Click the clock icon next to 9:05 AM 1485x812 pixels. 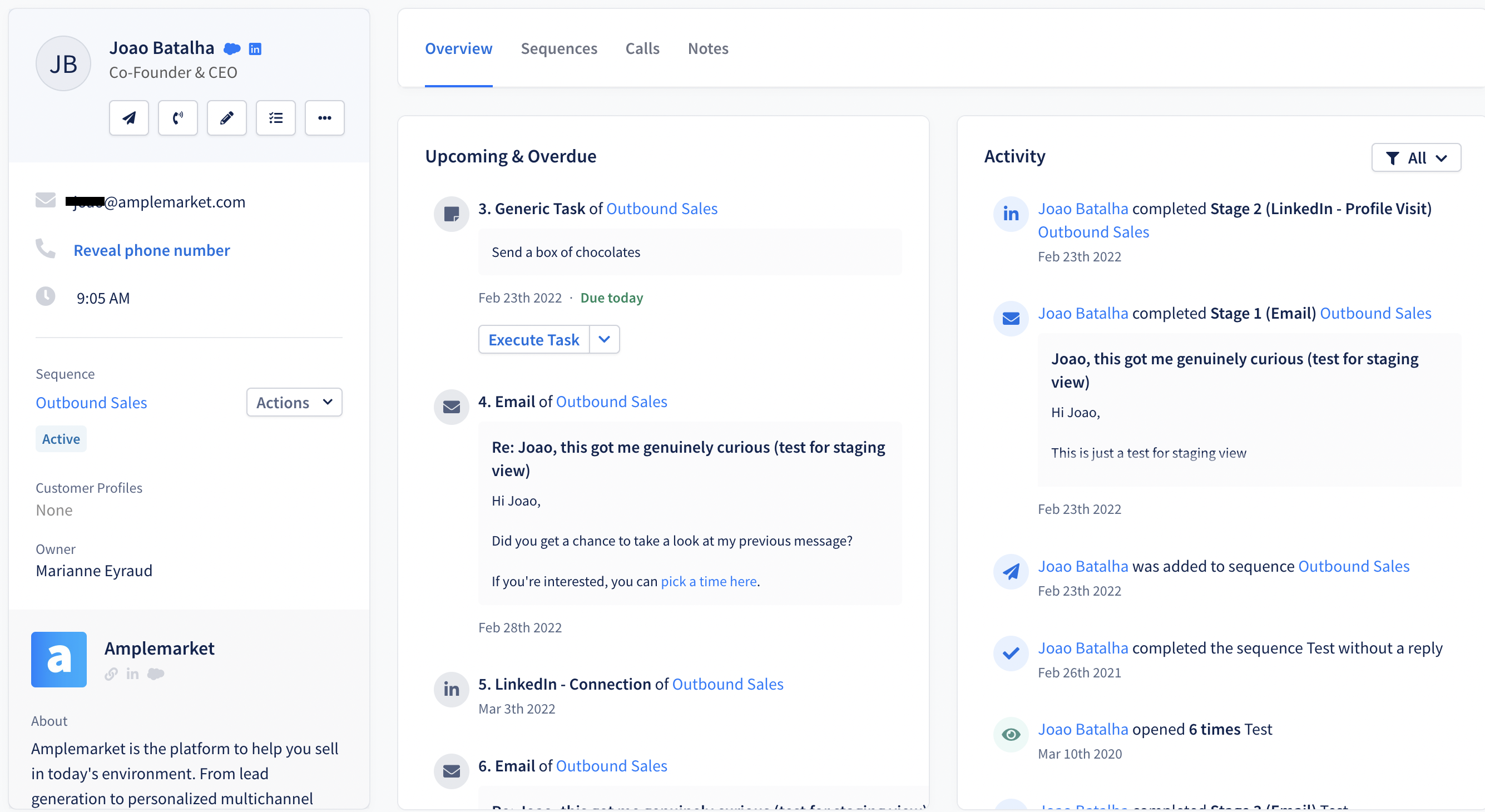[46, 296]
